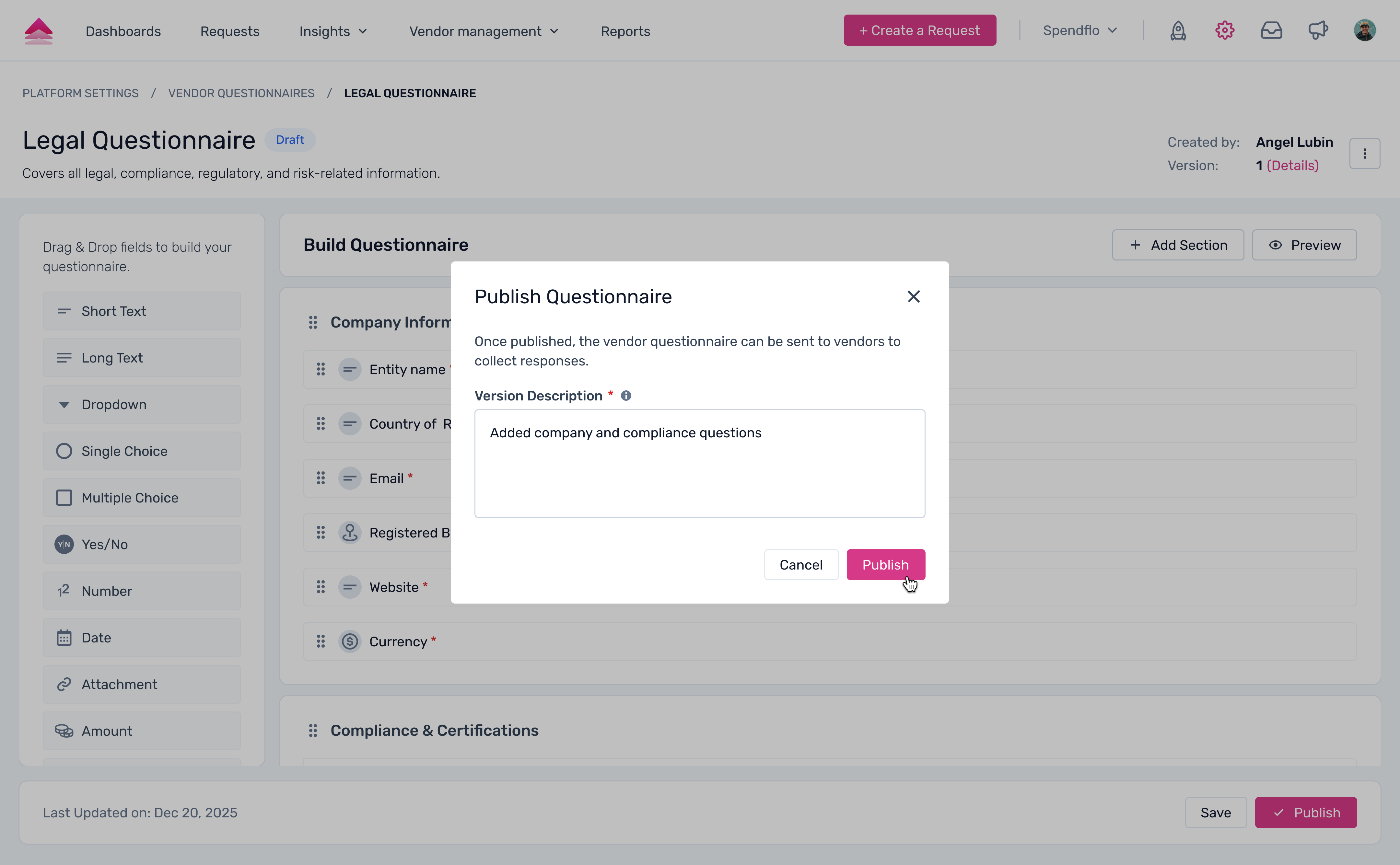This screenshot has height=865, width=1400.
Task: Click drag handle beside Currency field
Action: (x=321, y=641)
